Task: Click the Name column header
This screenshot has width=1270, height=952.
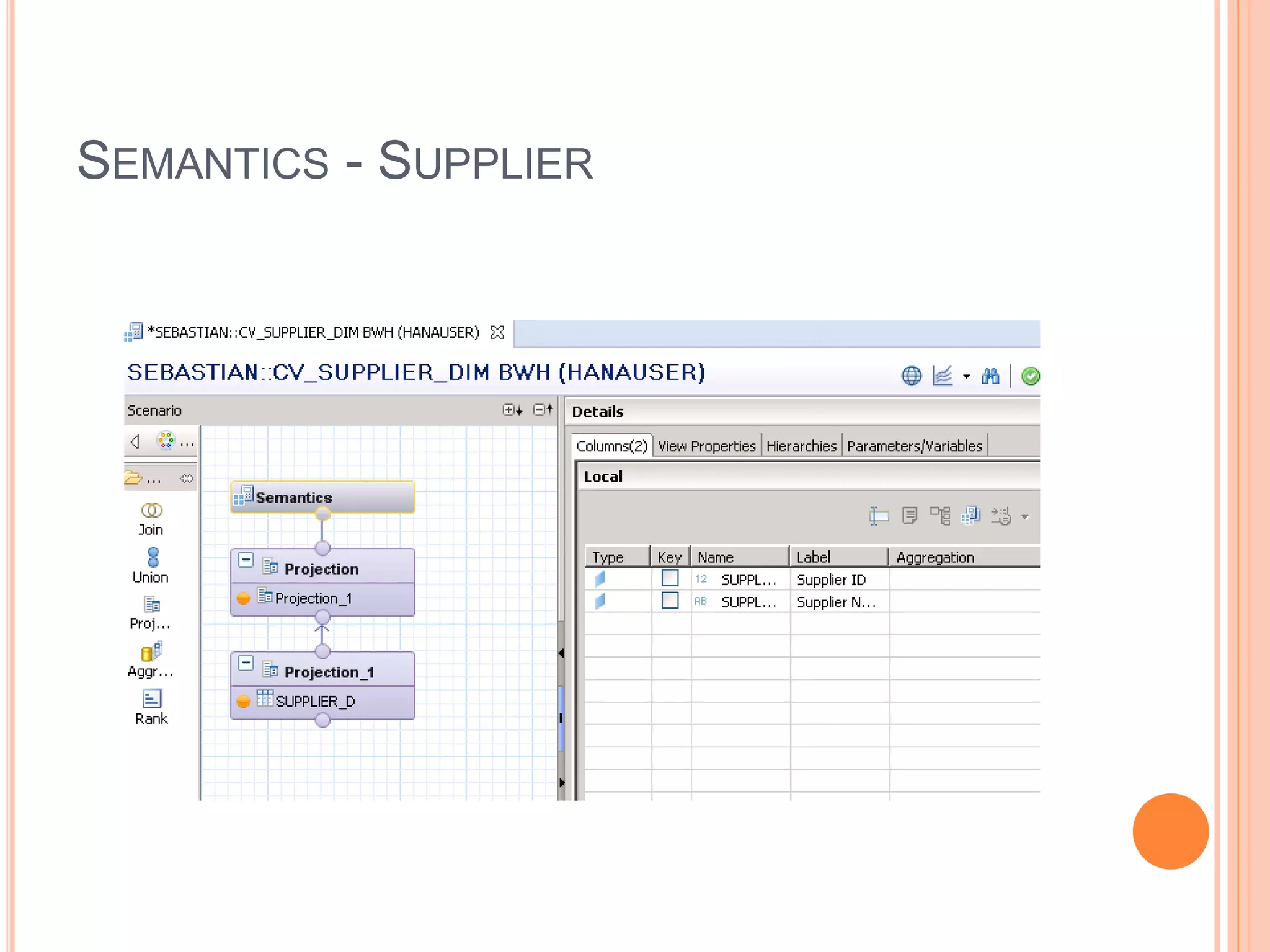Action: coord(740,557)
